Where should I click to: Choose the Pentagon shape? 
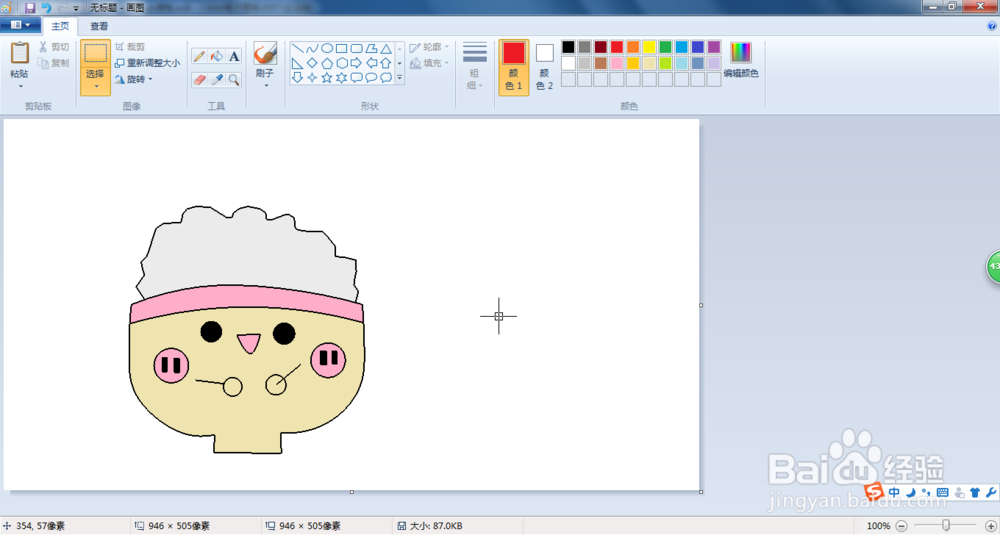point(327,63)
